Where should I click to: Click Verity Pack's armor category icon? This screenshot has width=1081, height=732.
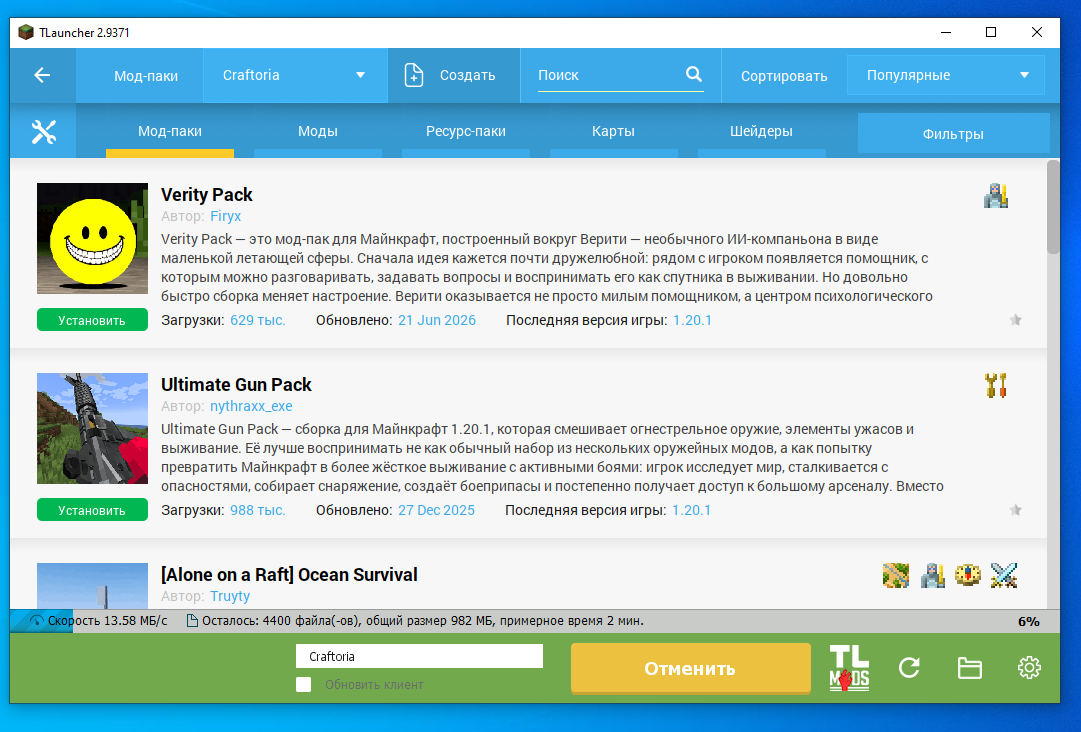click(x=996, y=196)
